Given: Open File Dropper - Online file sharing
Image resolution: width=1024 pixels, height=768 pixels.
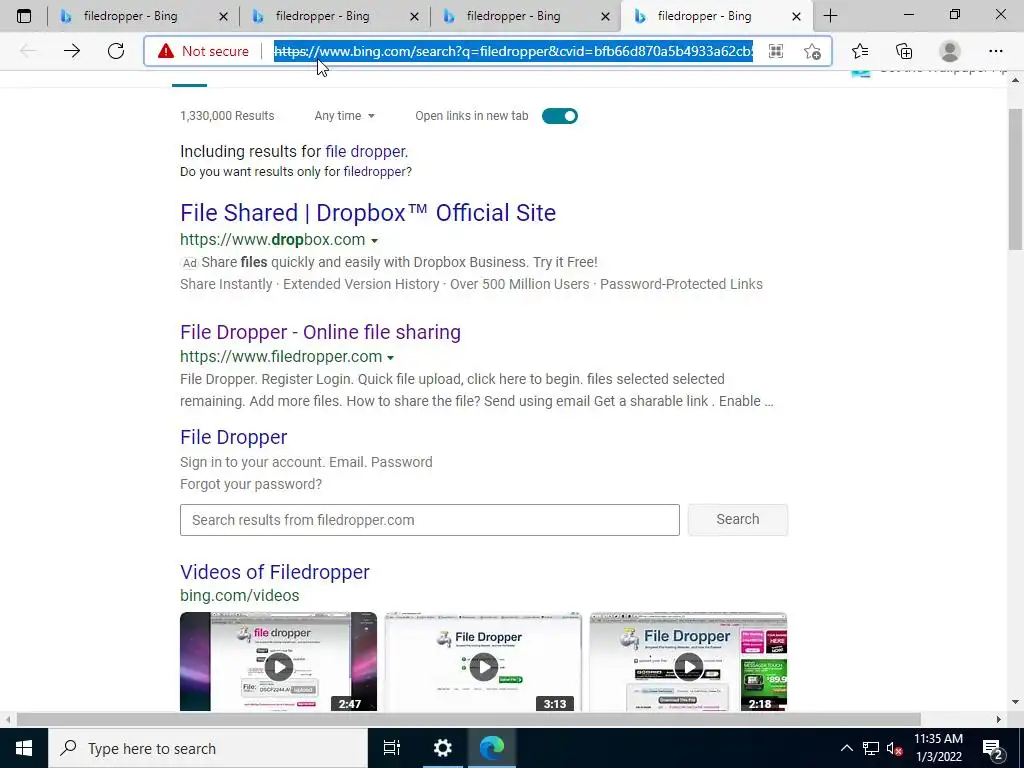Looking at the screenshot, I should (x=320, y=332).
